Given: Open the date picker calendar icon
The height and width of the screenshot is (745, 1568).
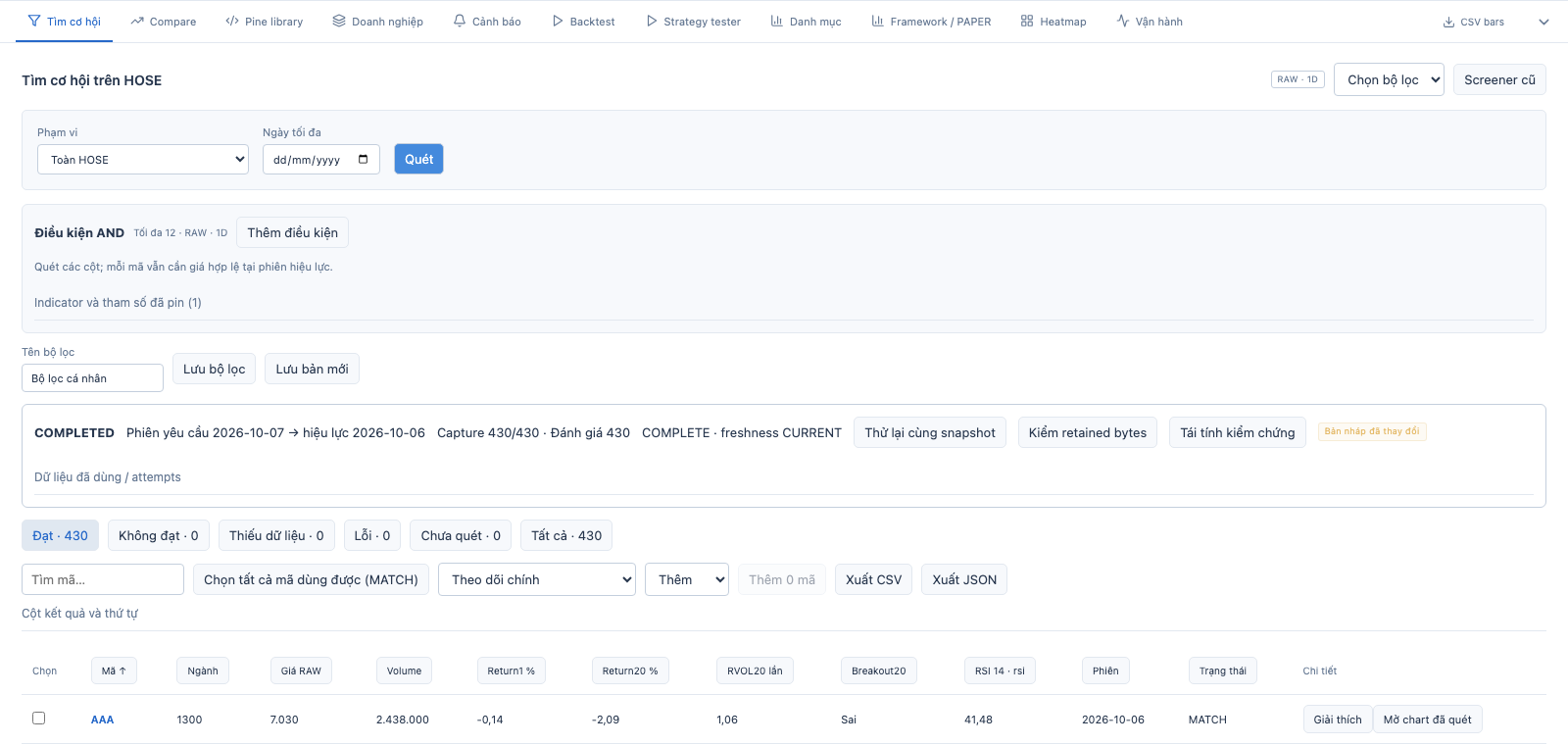Looking at the screenshot, I should tap(364, 159).
